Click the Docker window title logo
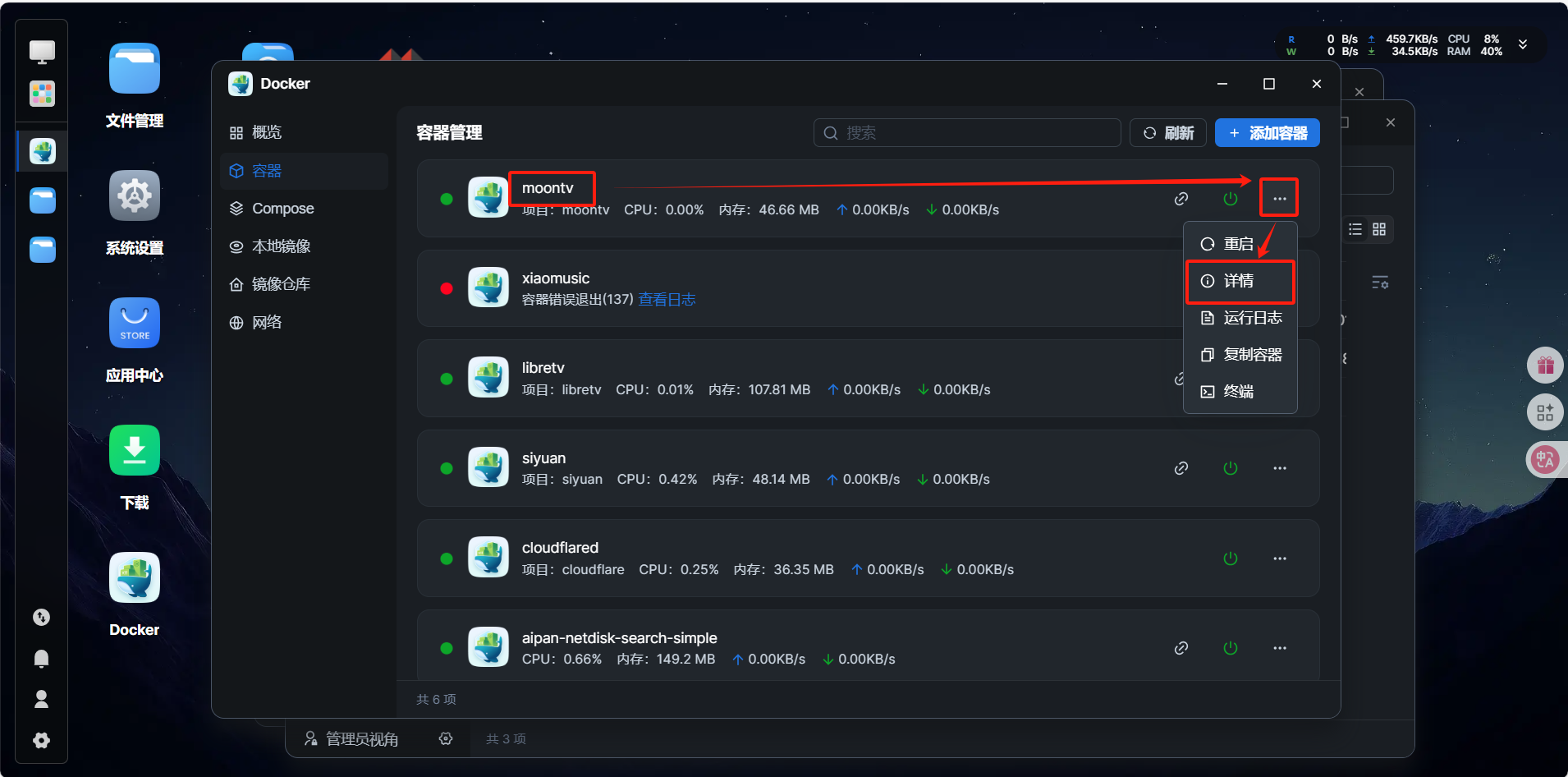 coord(241,84)
